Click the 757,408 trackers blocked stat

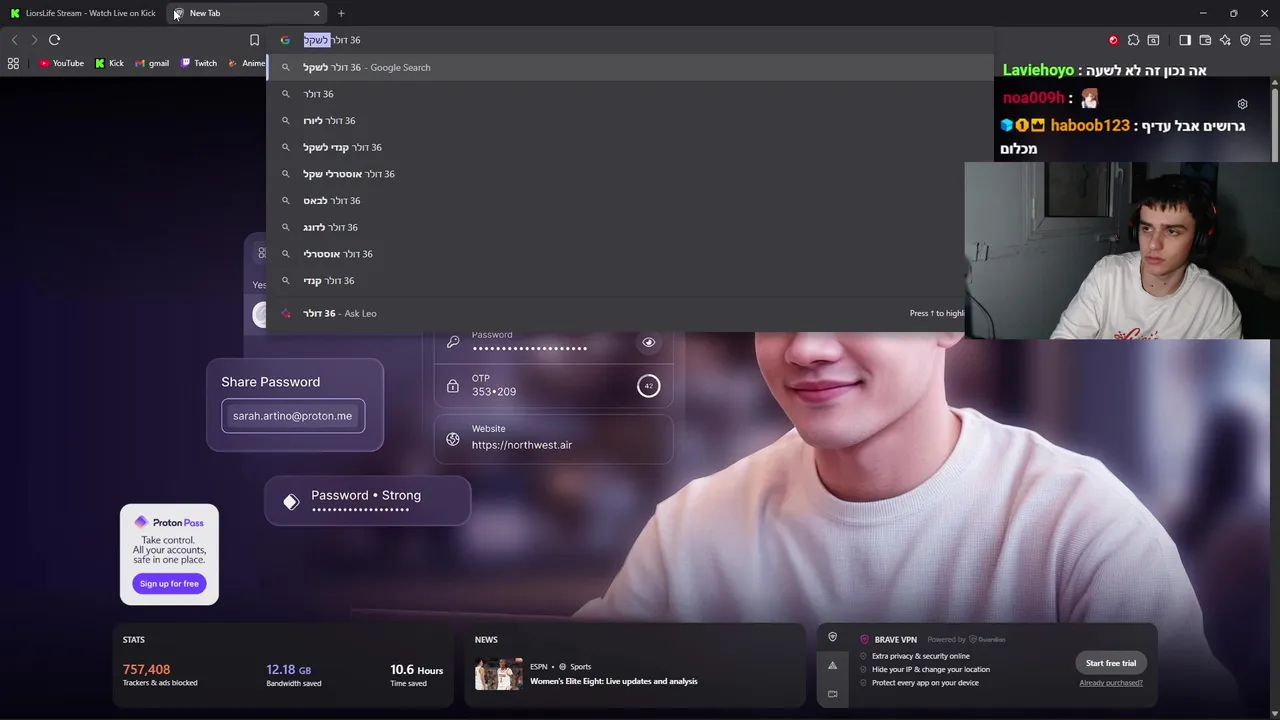[x=160, y=675]
